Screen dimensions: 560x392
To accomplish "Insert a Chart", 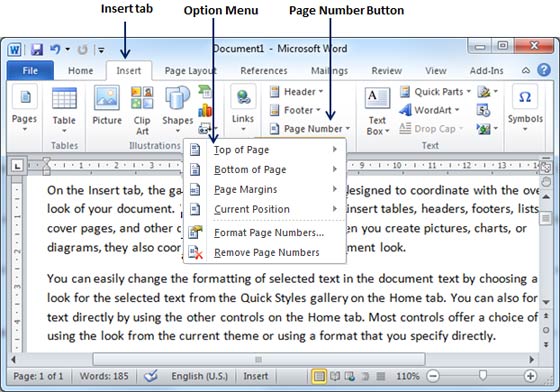I will point(205,110).
